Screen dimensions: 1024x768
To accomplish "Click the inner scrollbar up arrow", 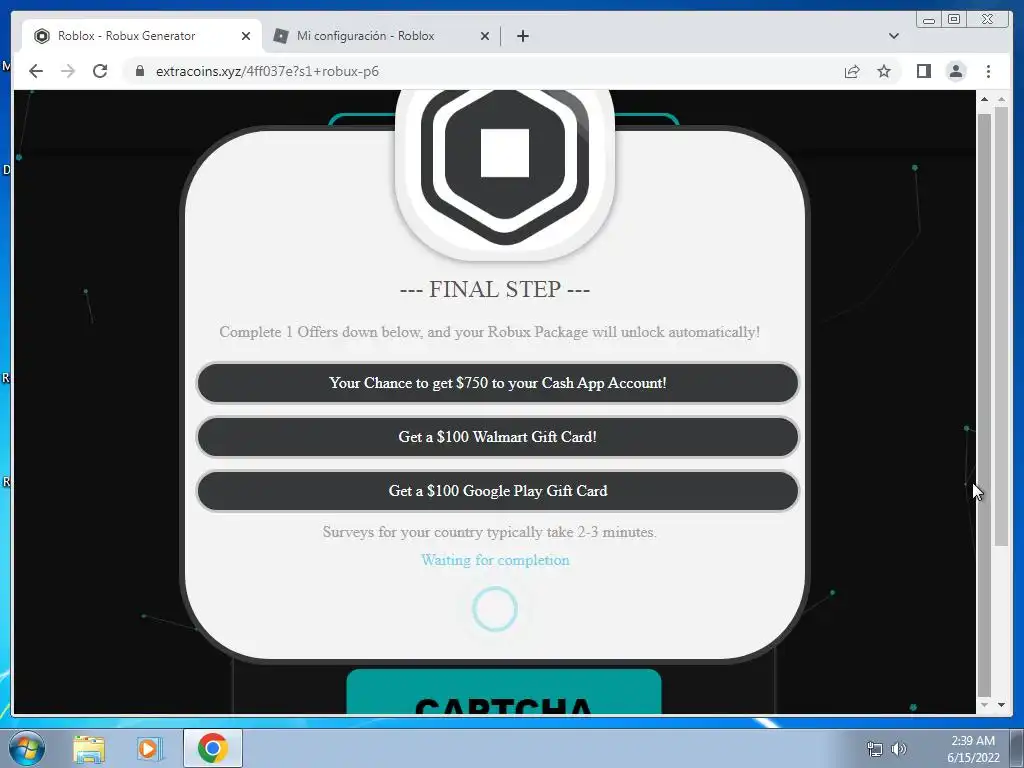I will pos(984,99).
